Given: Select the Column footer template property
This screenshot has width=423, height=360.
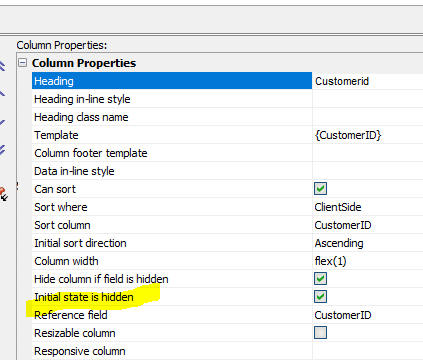Looking at the screenshot, I should pyautogui.click(x=172, y=153).
